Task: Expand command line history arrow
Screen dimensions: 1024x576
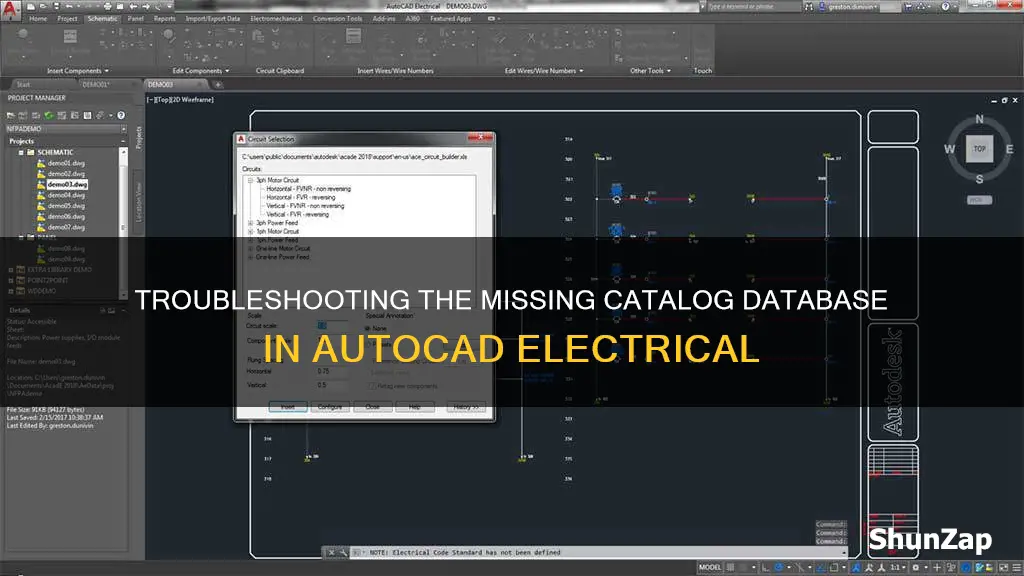Action: [844, 552]
